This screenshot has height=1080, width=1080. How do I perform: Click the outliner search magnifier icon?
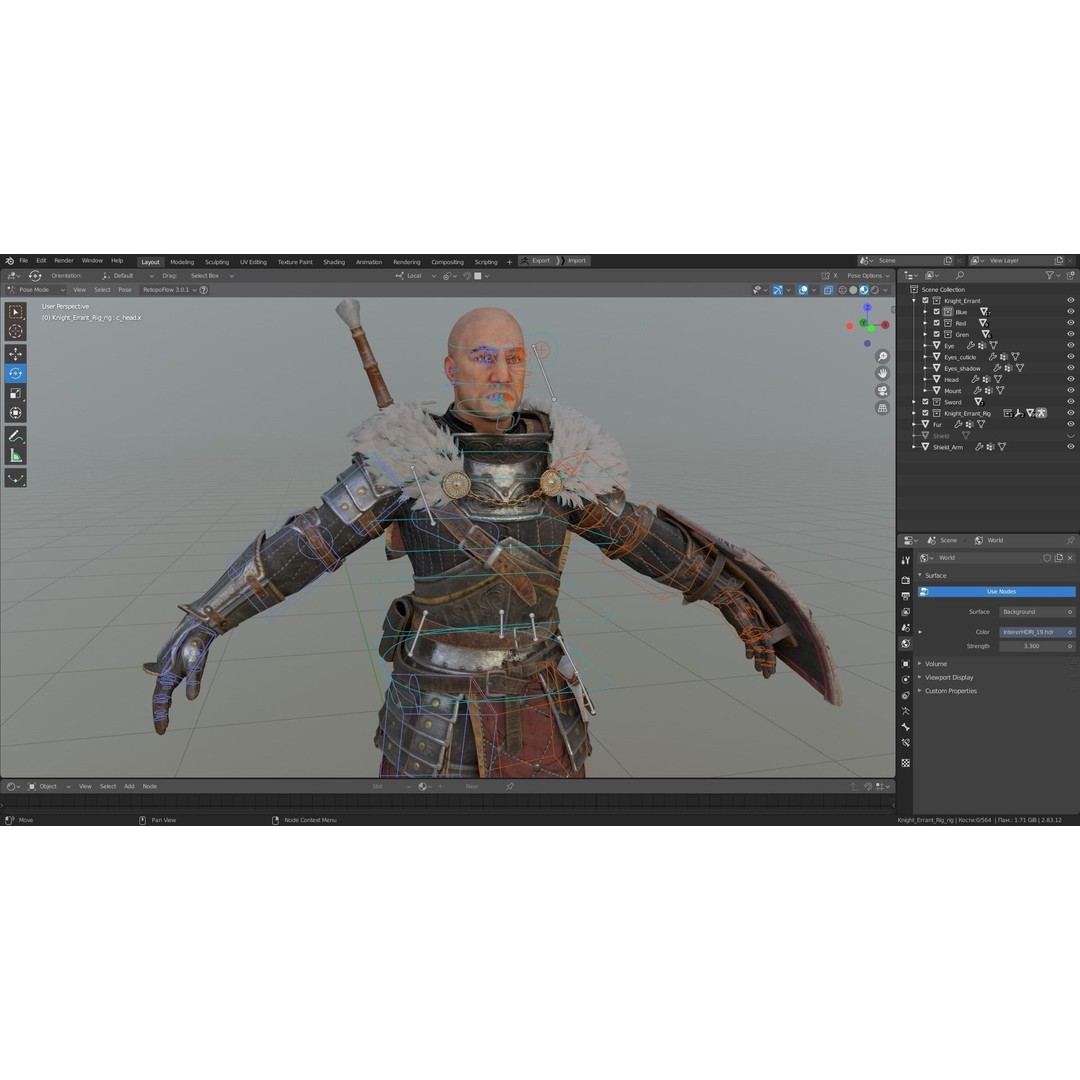pyautogui.click(x=959, y=275)
